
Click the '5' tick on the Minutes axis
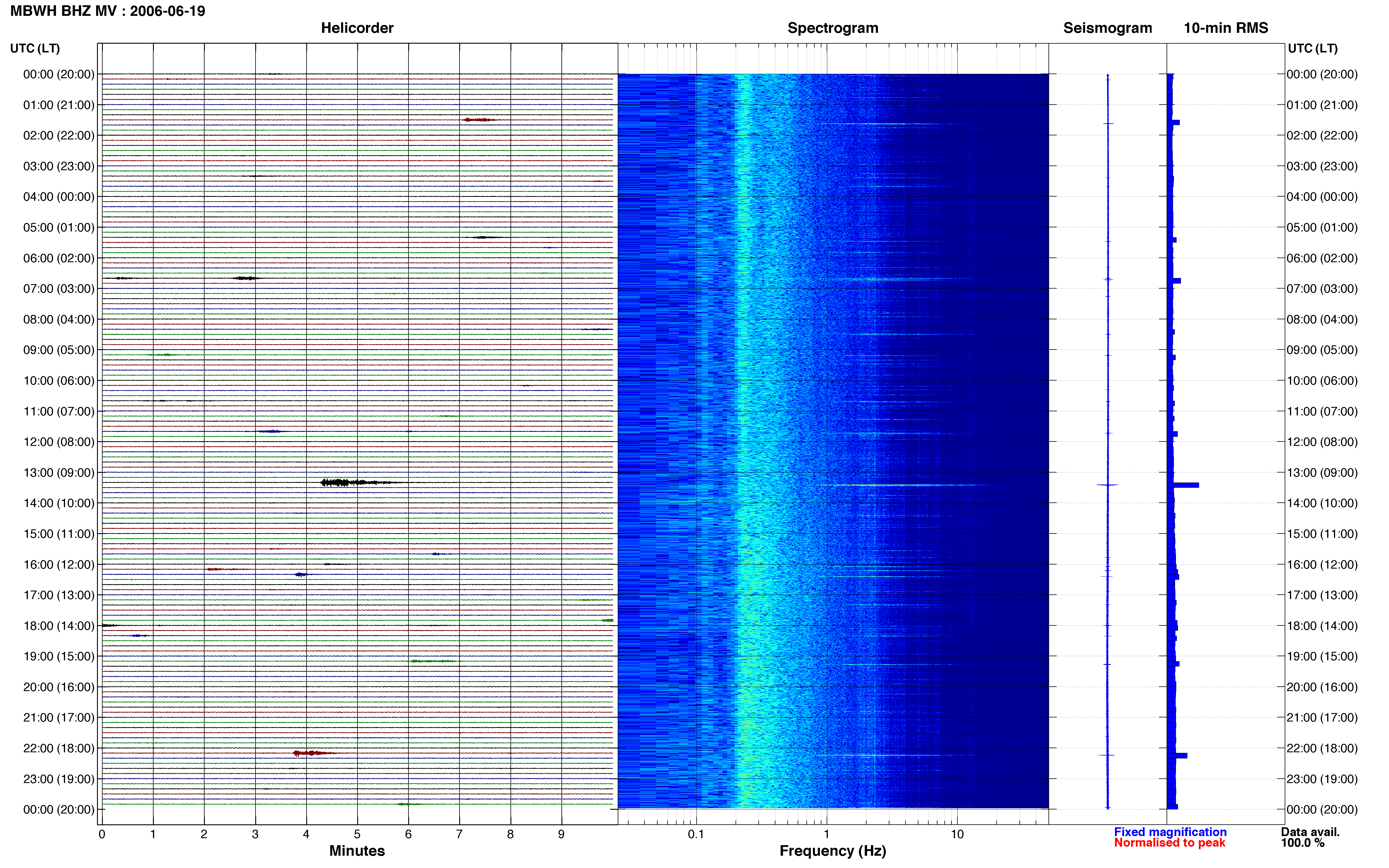click(x=357, y=834)
